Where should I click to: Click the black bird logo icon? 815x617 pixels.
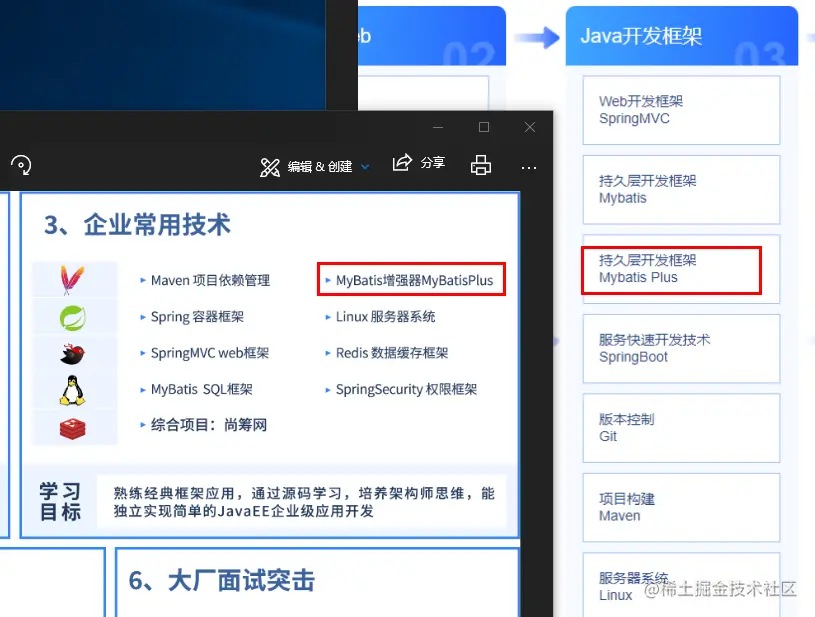tap(72, 354)
